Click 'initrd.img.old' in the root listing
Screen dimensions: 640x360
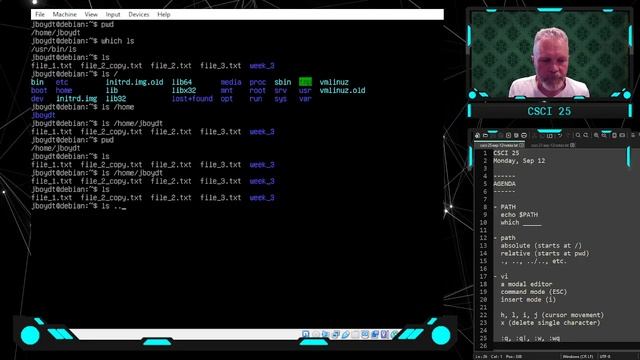[x=134, y=82]
